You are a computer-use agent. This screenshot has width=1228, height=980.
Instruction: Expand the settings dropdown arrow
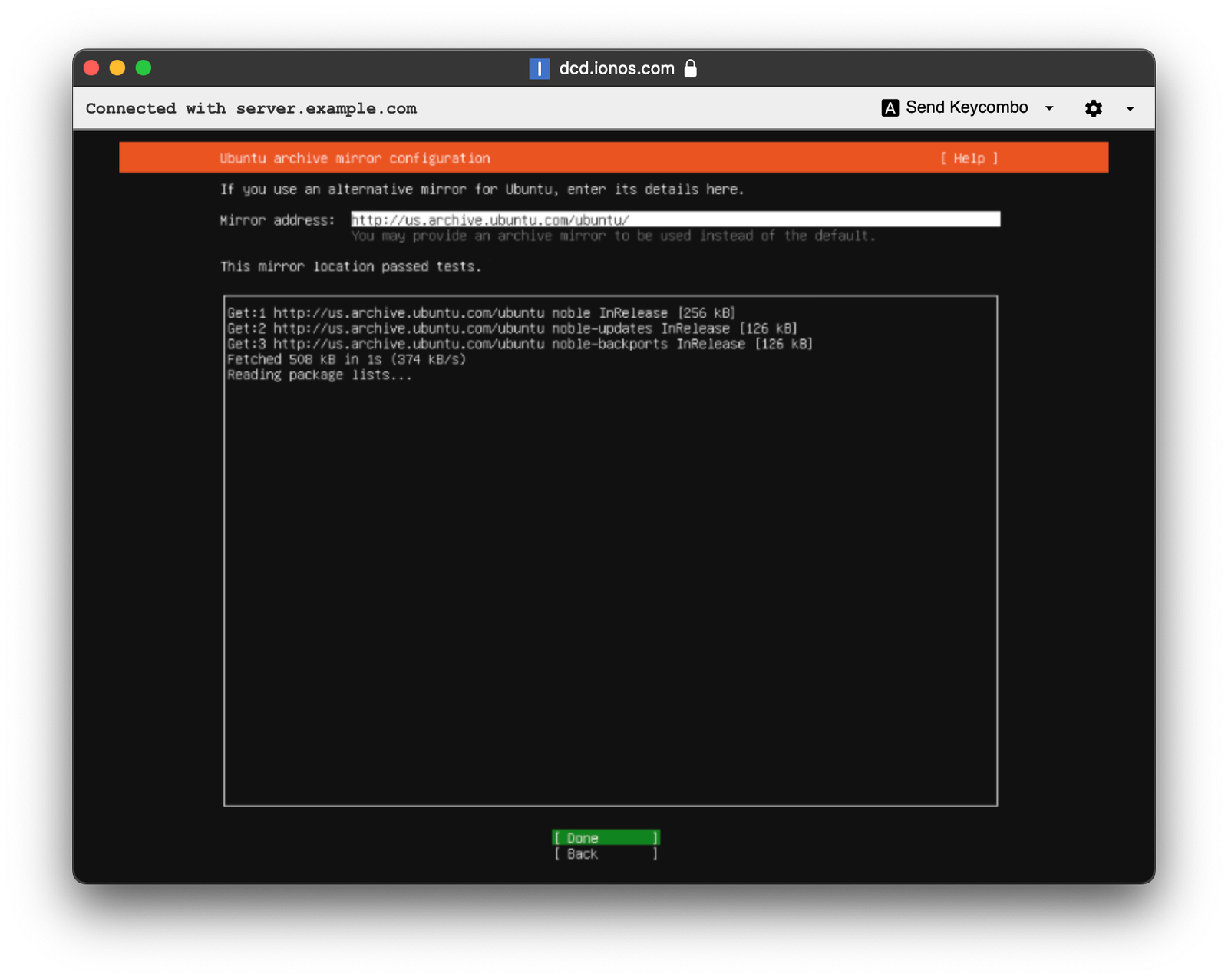click(1130, 108)
